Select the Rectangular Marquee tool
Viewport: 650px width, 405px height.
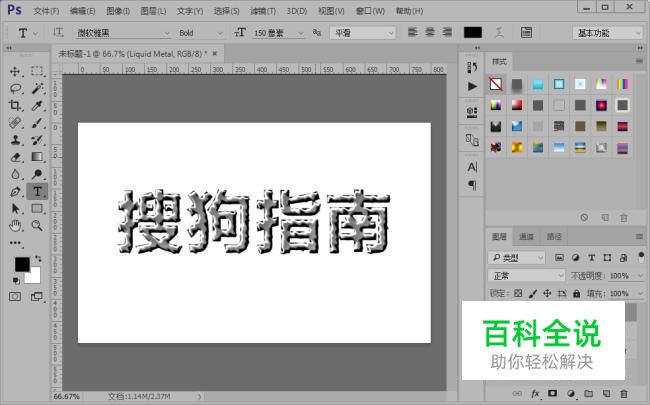(x=37, y=71)
